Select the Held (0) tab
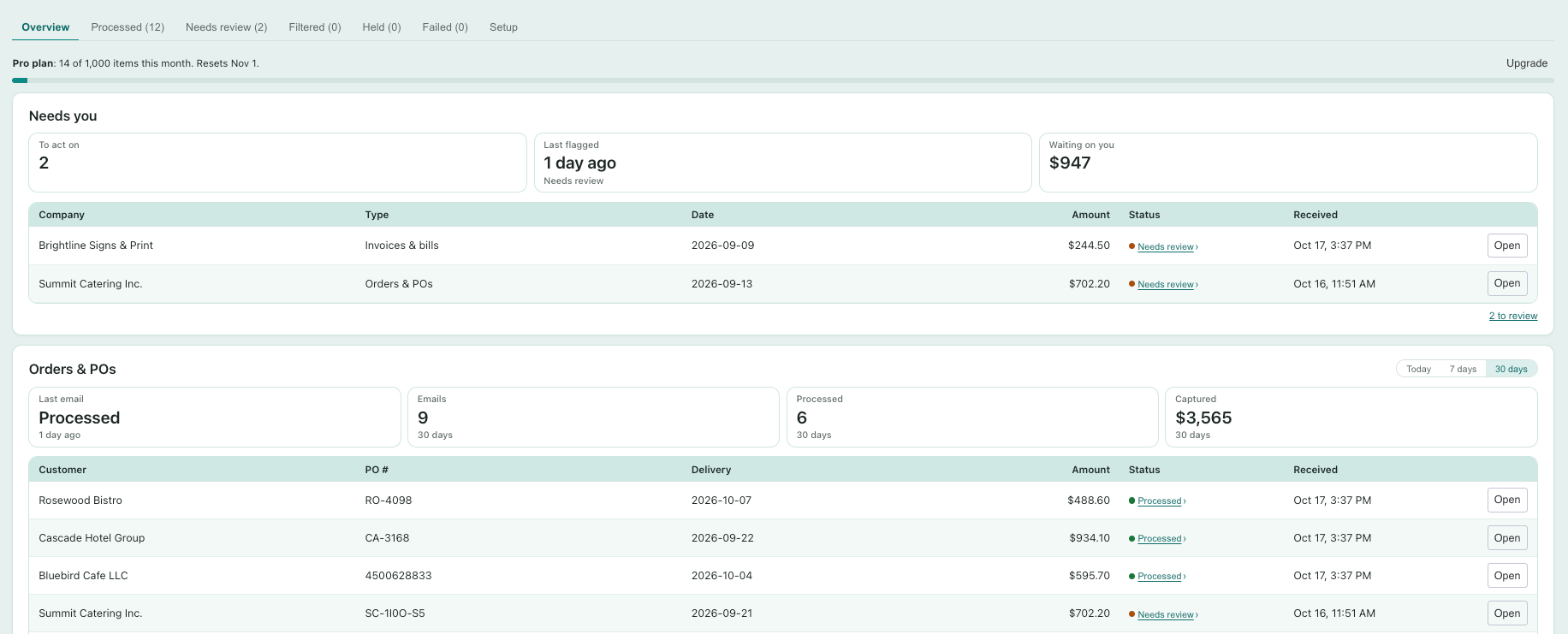 point(382,27)
